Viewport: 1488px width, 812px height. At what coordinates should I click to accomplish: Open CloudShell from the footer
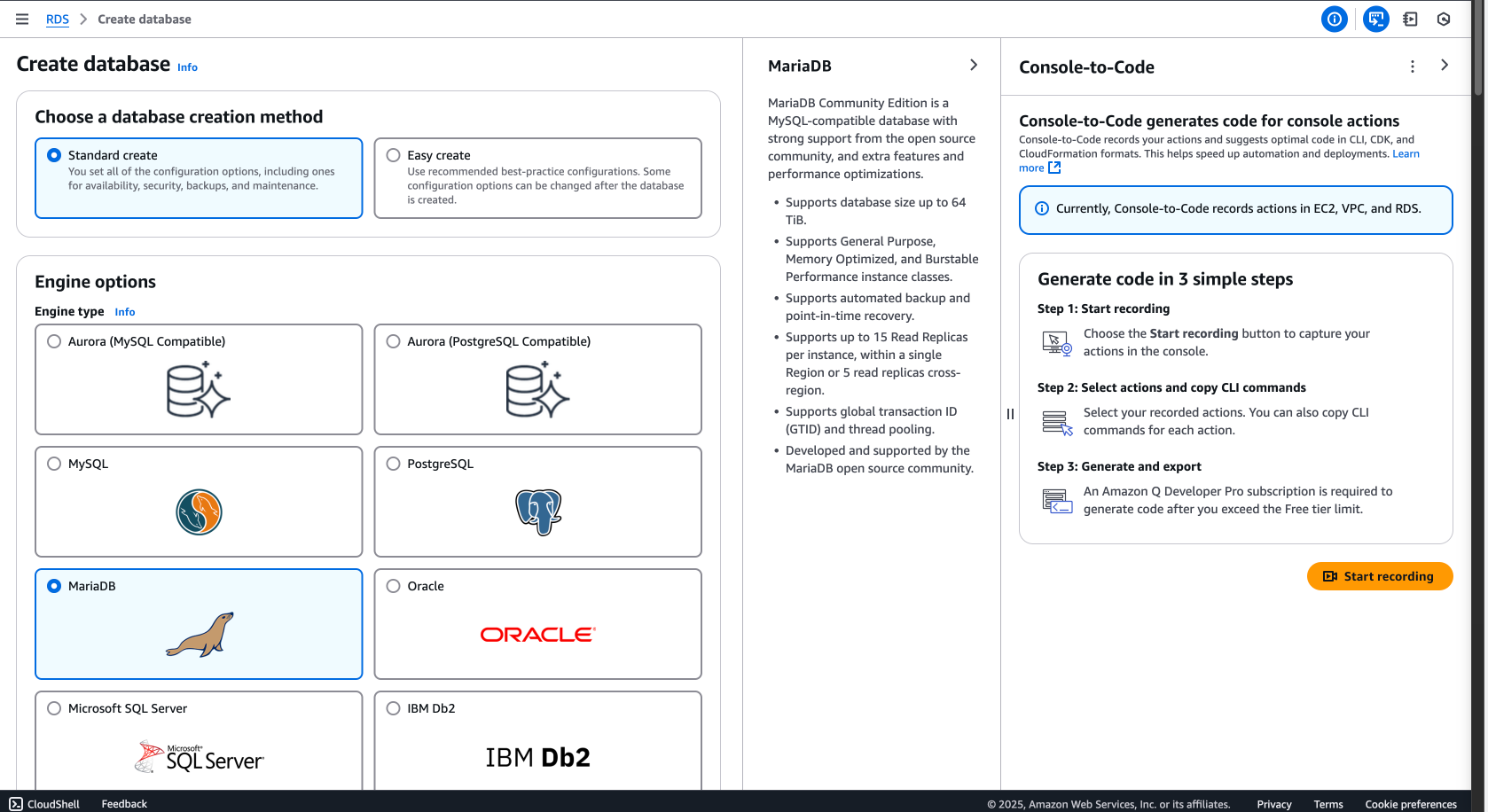point(44,804)
